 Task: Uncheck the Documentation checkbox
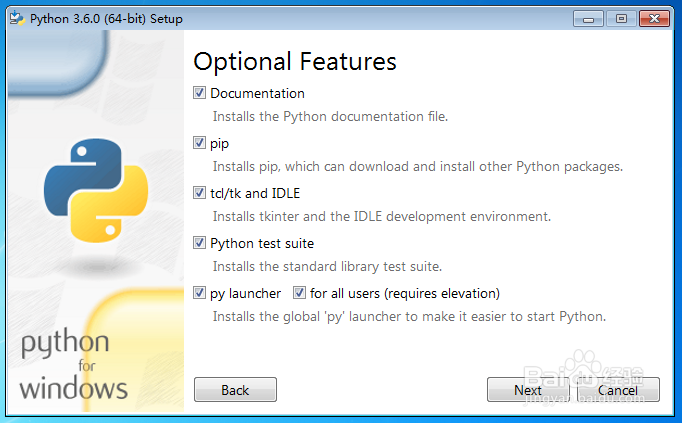click(200, 93)
